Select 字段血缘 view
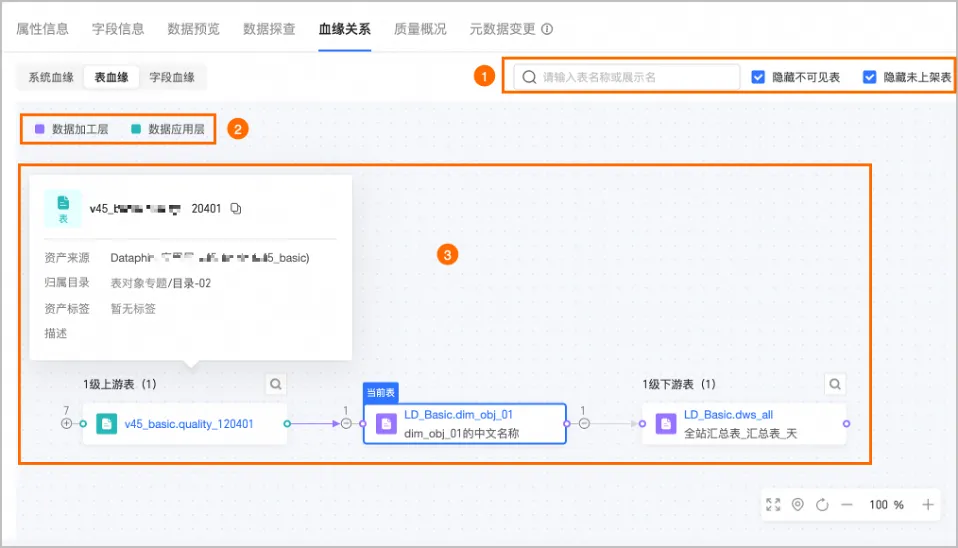This screenshot has width=958, height=548. pos(172,77)
